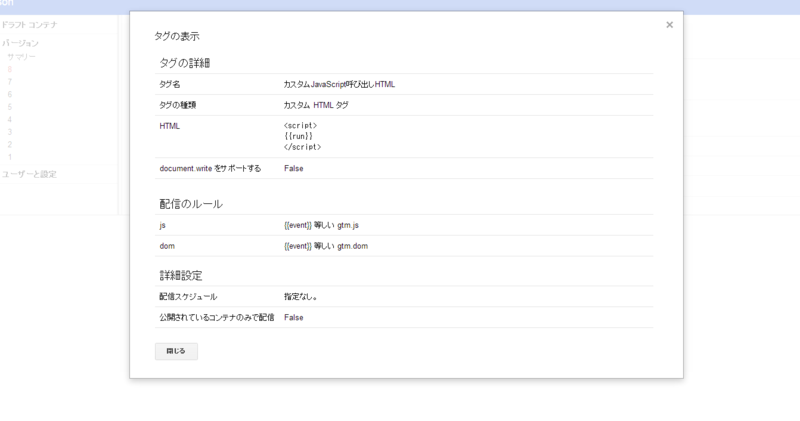Click the 閉じる button
Image resolution: width=800 pixels, height=421 pixels.
coord(176,351)
